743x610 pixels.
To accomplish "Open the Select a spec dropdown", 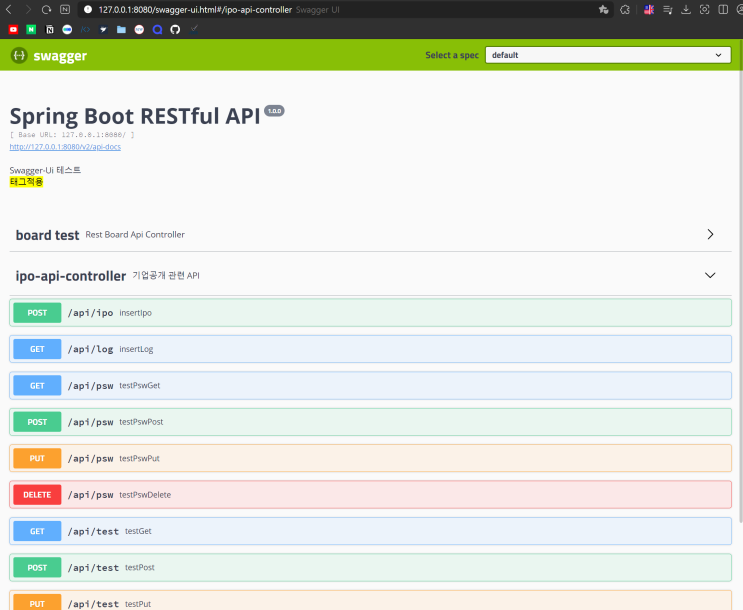I will tap(608, 55).
